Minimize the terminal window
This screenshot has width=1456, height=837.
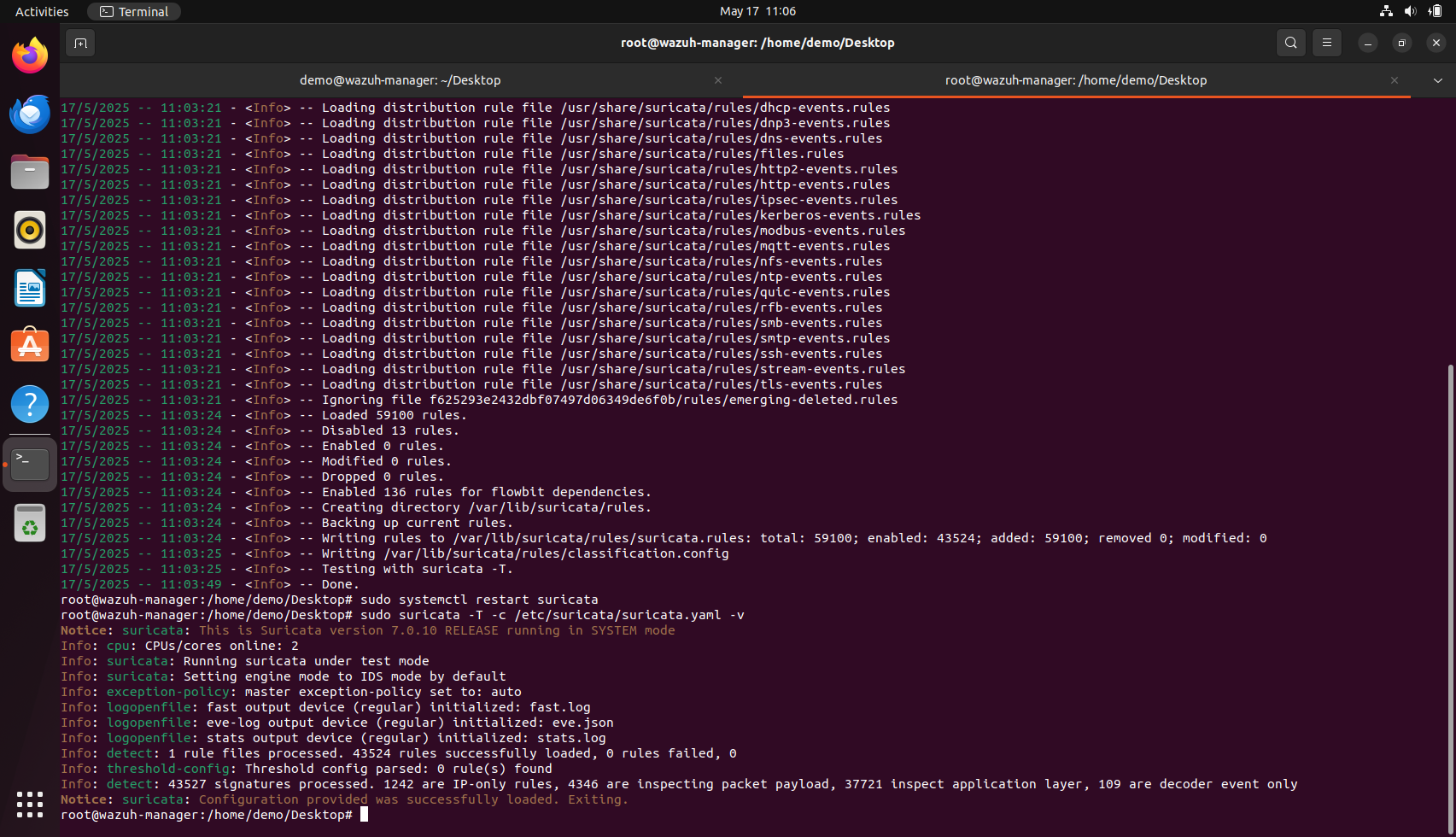1368,43
